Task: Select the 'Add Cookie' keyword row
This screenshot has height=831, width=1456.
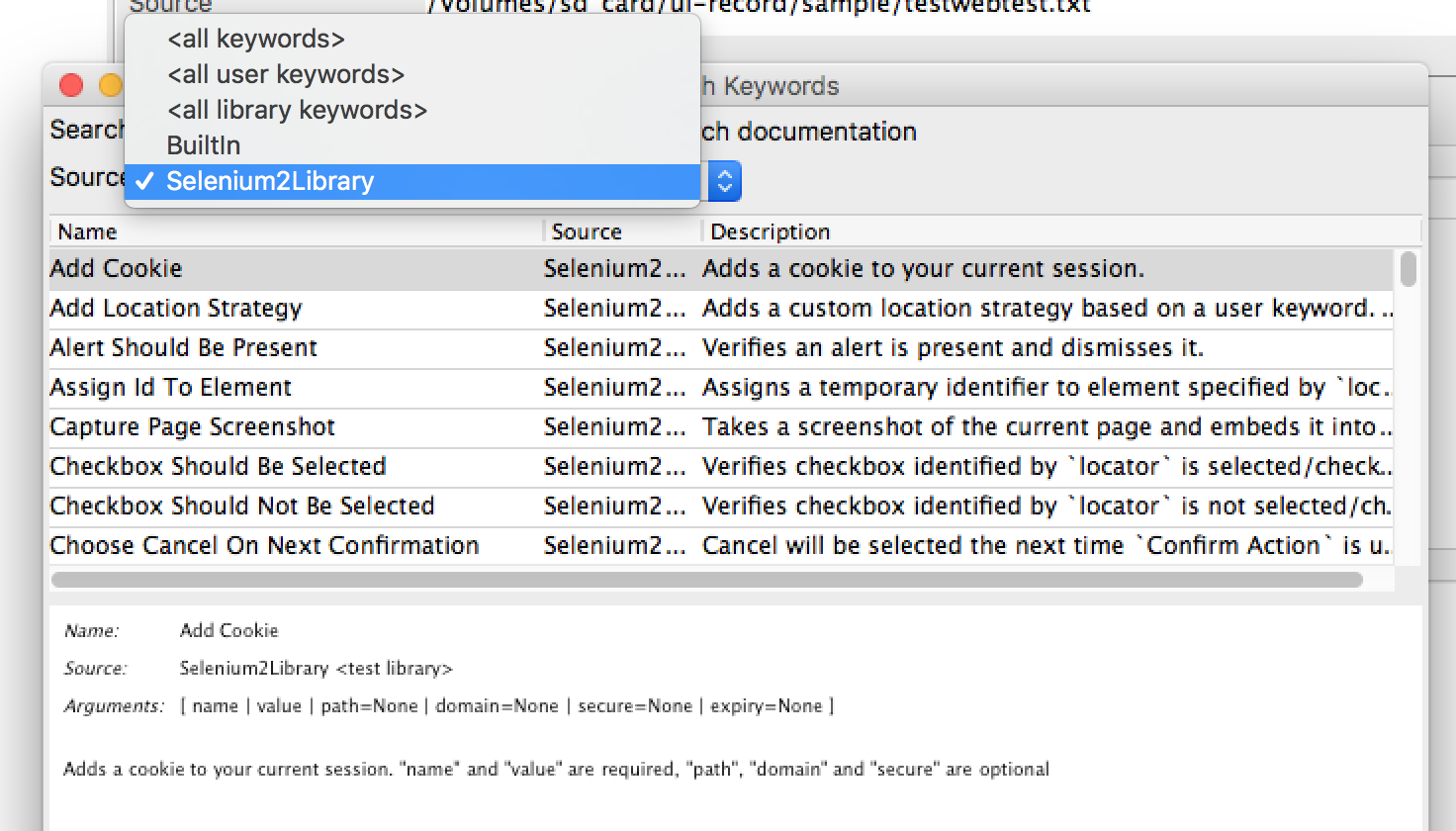Action: pos(721,269)
